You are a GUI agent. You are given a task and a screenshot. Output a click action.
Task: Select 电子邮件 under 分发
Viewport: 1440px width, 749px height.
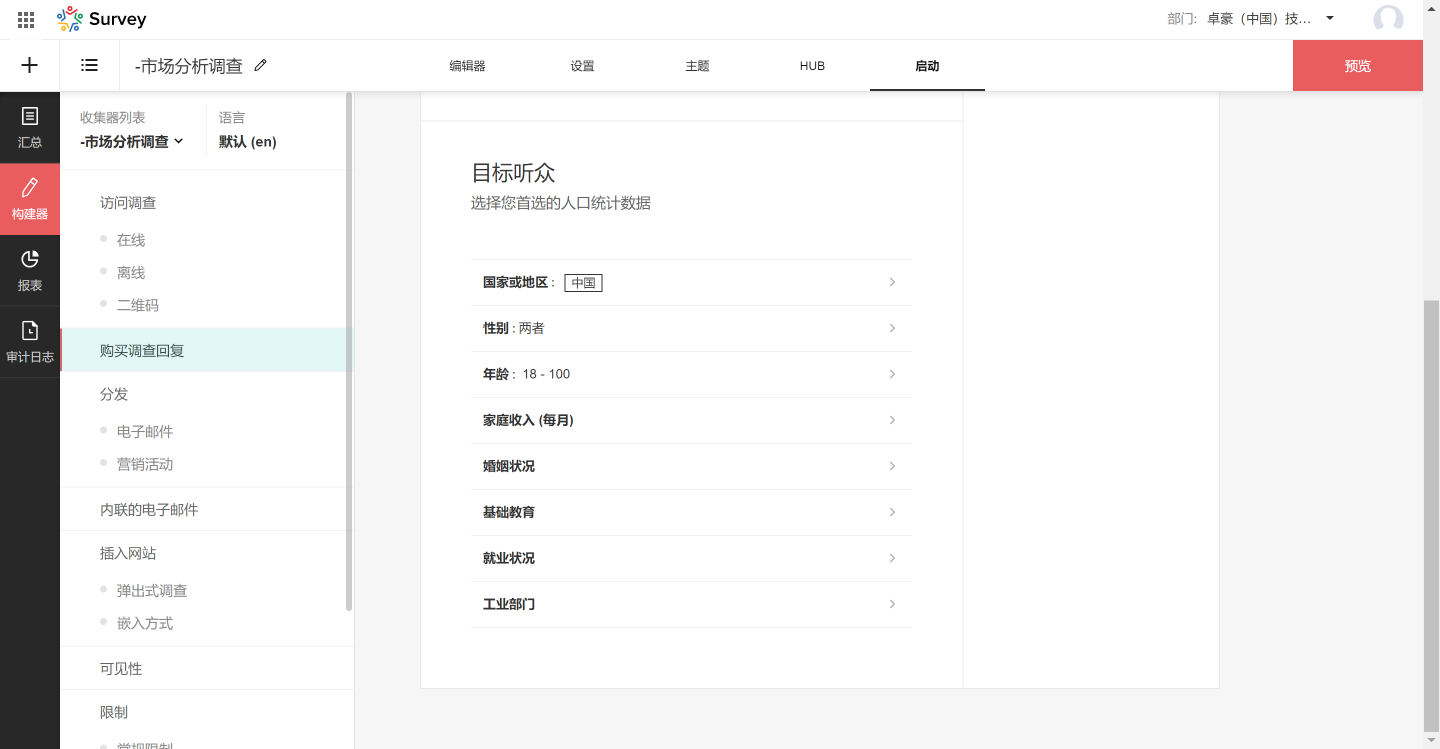pyautogui.click(x=145, y=431)
